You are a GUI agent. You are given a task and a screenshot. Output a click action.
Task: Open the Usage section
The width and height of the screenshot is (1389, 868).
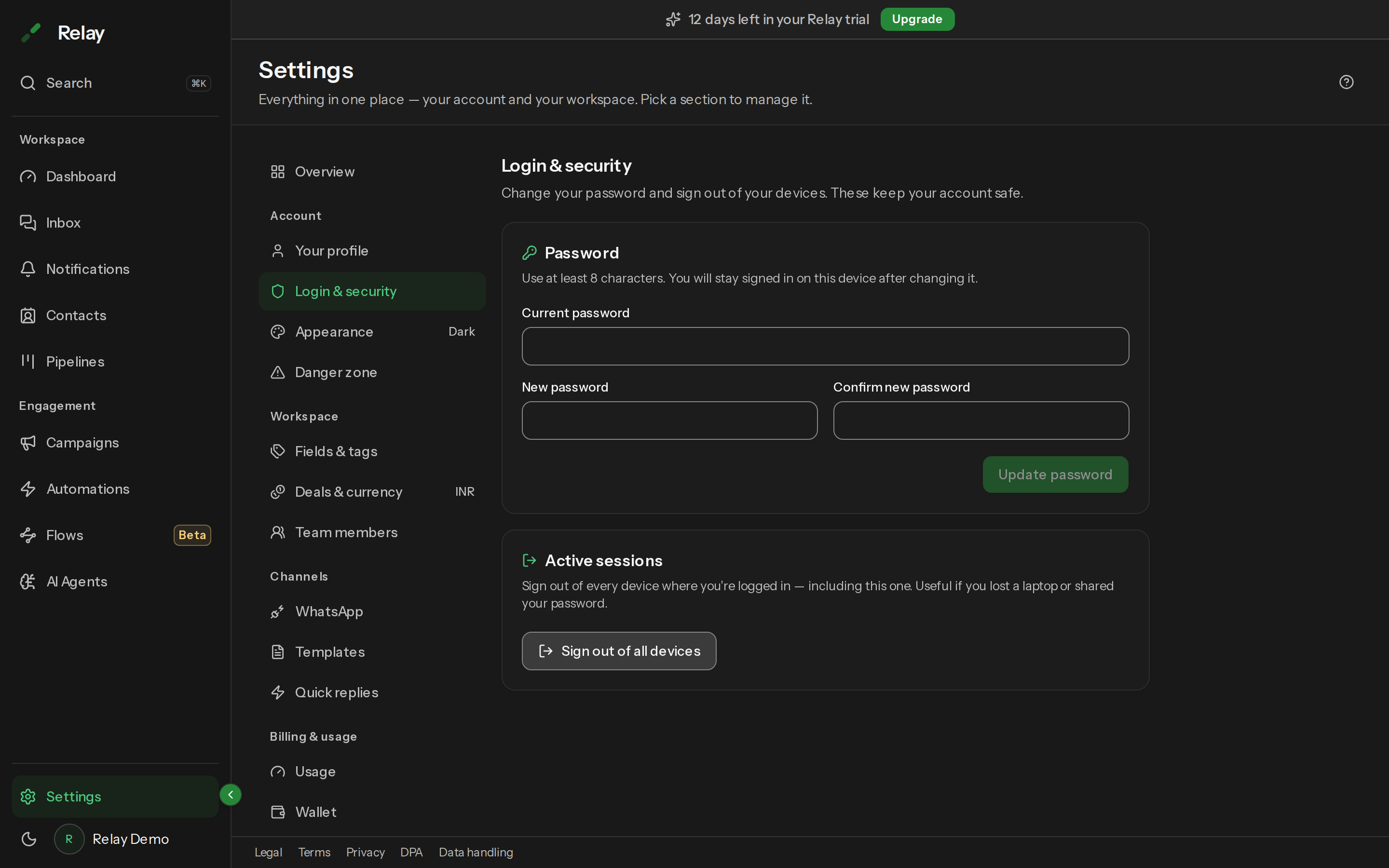coord(372,772)
